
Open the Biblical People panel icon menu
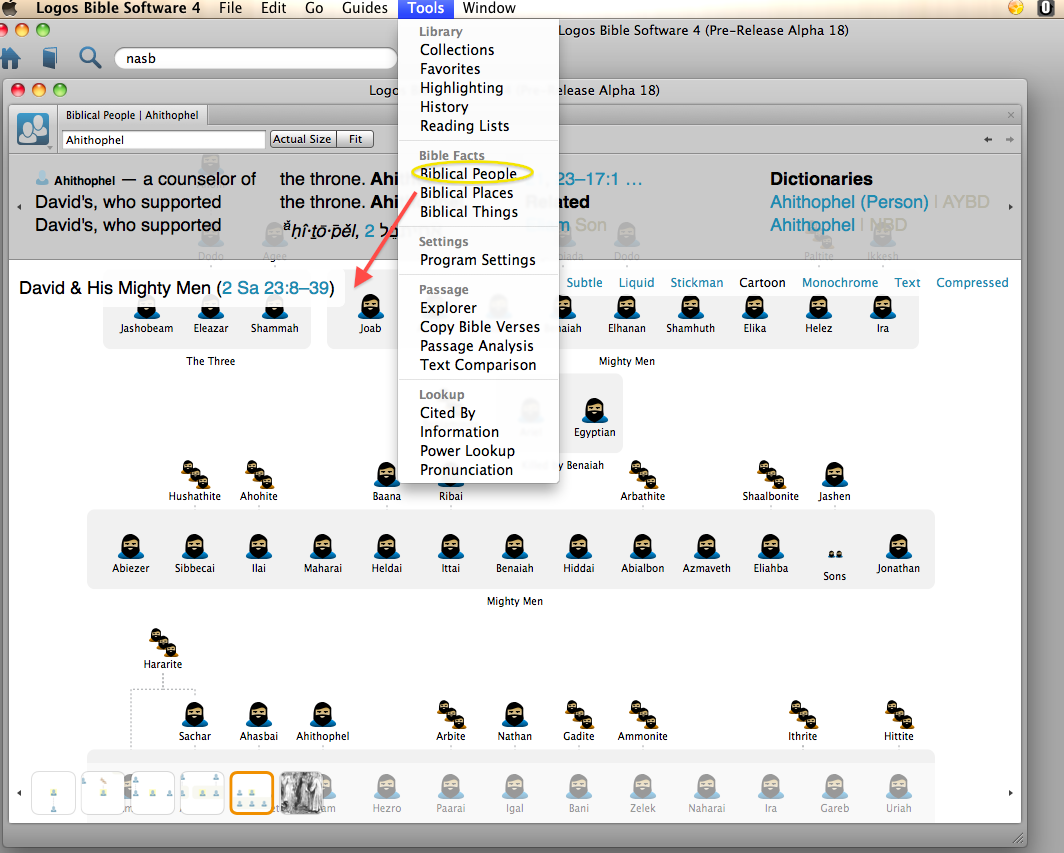click(x=33, y=129)
